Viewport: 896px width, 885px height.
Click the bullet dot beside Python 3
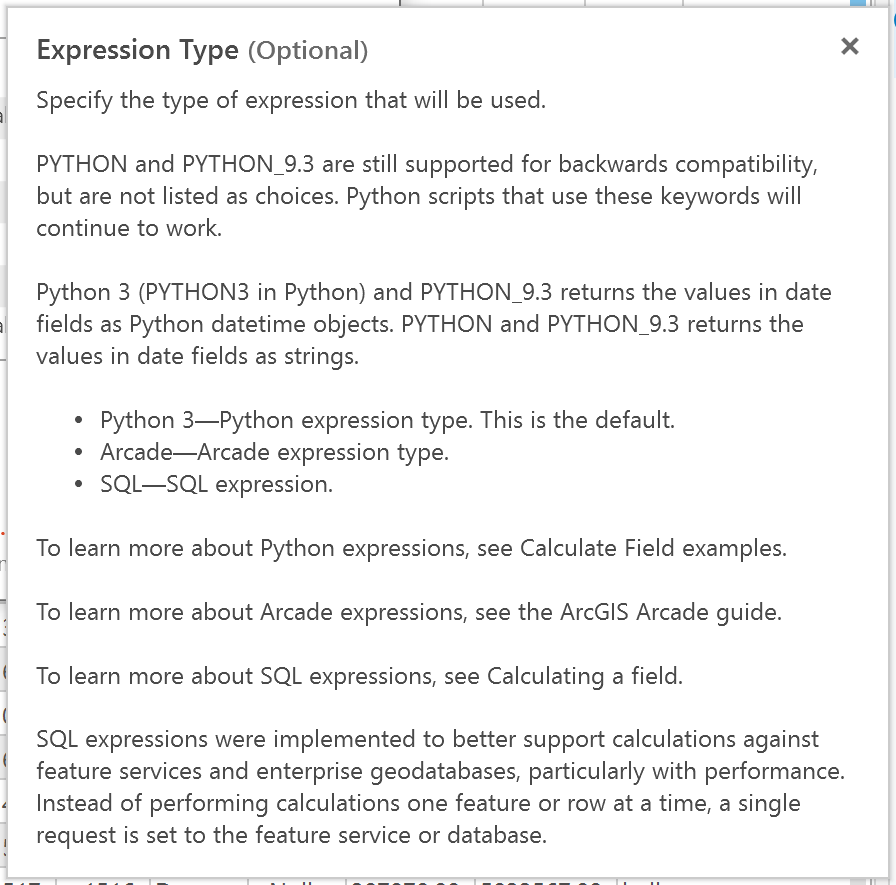tap(79, 421)
